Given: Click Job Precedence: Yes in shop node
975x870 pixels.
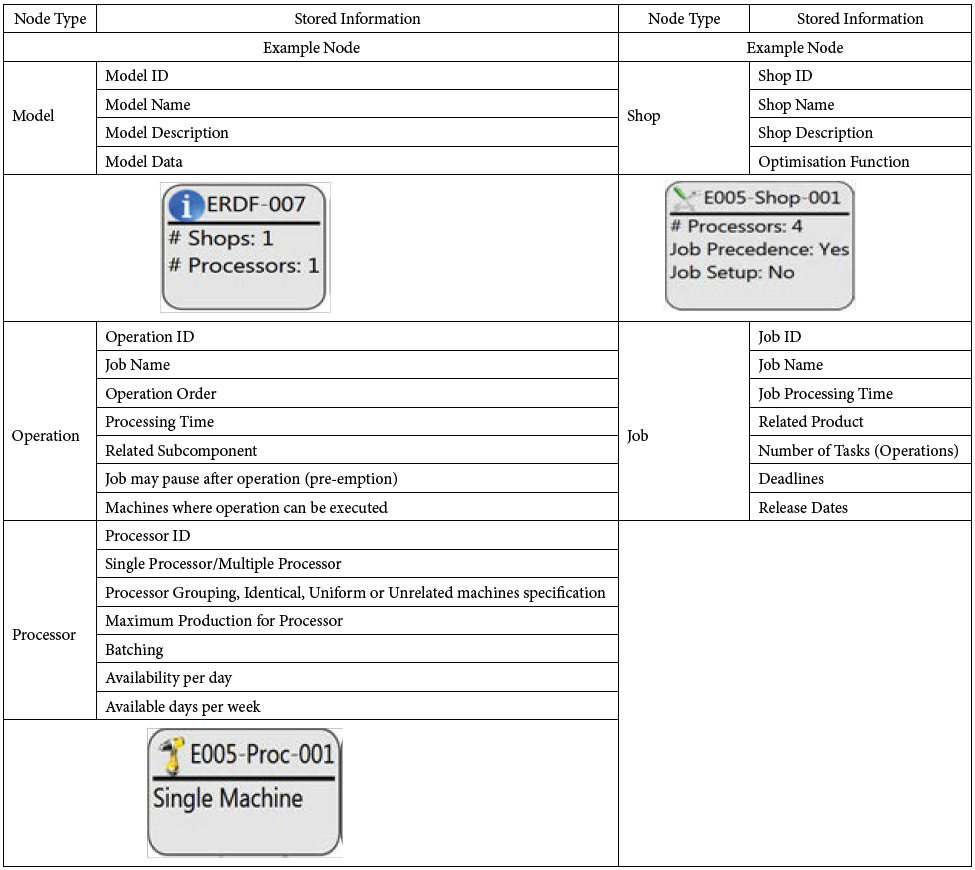Looking at the screenshot, I should click(x=759, y=250).
